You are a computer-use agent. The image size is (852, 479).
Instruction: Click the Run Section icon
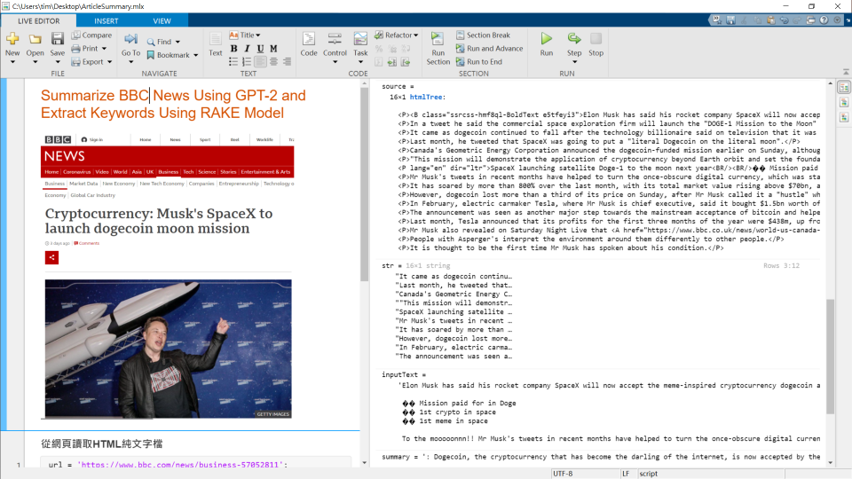437,39
